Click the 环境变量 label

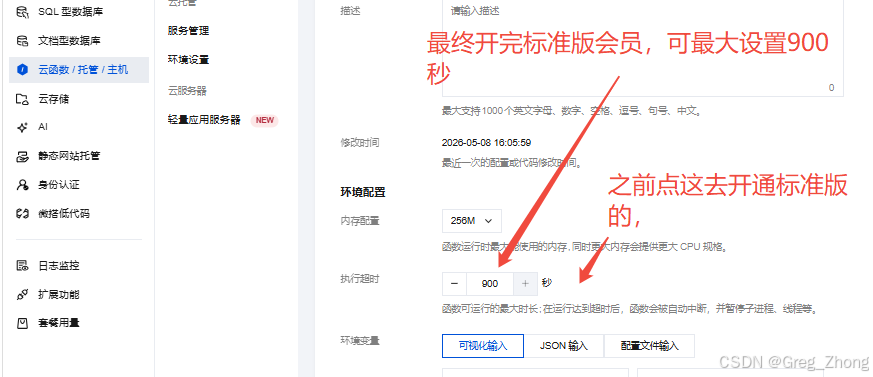point(360,340)
